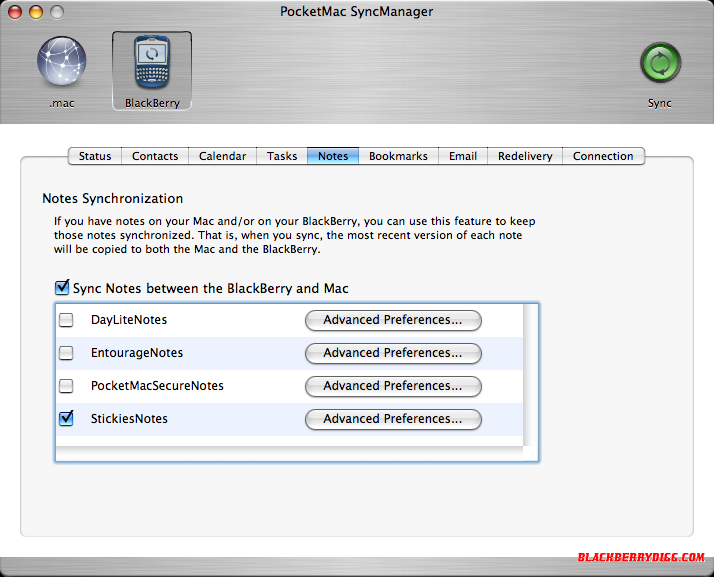Image resolution: width=714 pixels, height=577 pixels.
Task: Click the DayLiteNotes row label
Action: [129, 320]
